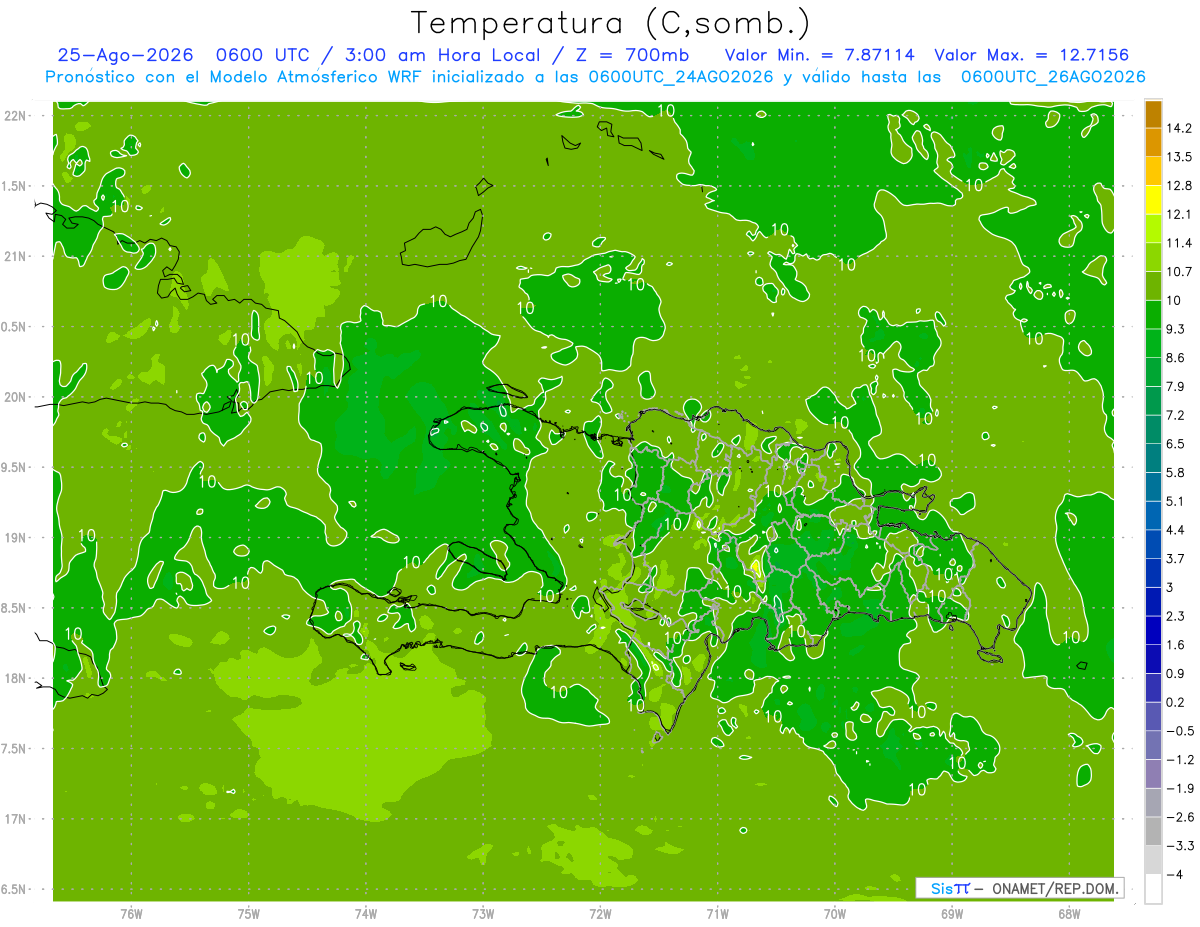Pick the green swatch between 10 and 9.3

(x=1153, y=315)
